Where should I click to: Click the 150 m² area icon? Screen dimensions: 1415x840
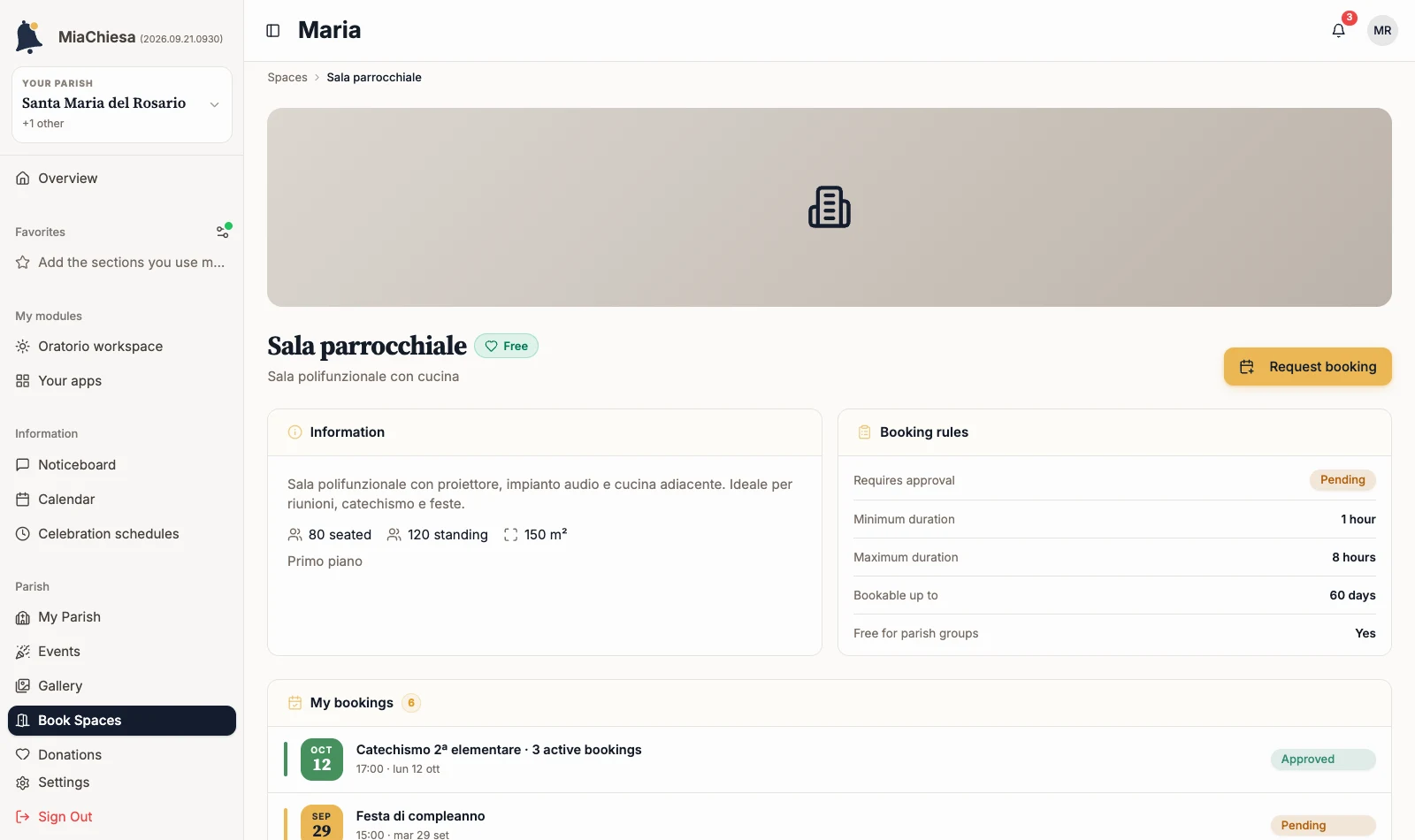click(x=511, y=535)
